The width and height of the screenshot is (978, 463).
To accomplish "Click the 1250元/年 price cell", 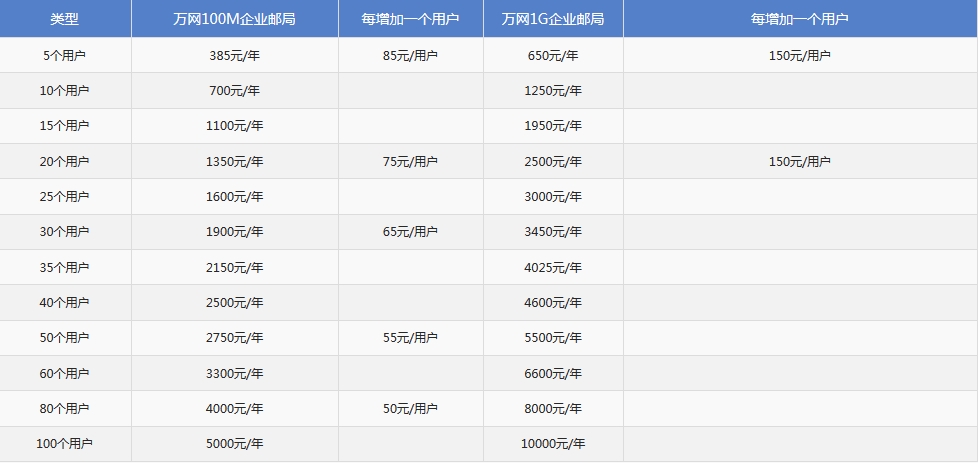I will click(553, 91).
